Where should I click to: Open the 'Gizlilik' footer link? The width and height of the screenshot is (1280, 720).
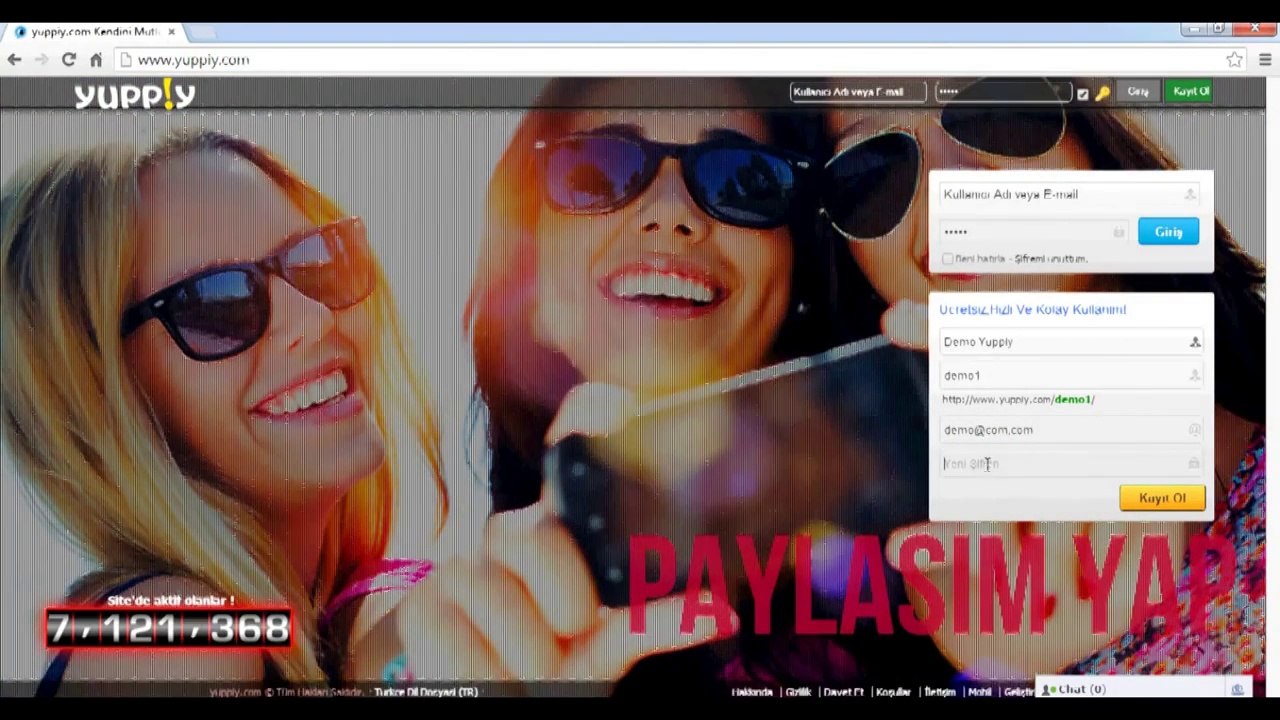(798, 692)
